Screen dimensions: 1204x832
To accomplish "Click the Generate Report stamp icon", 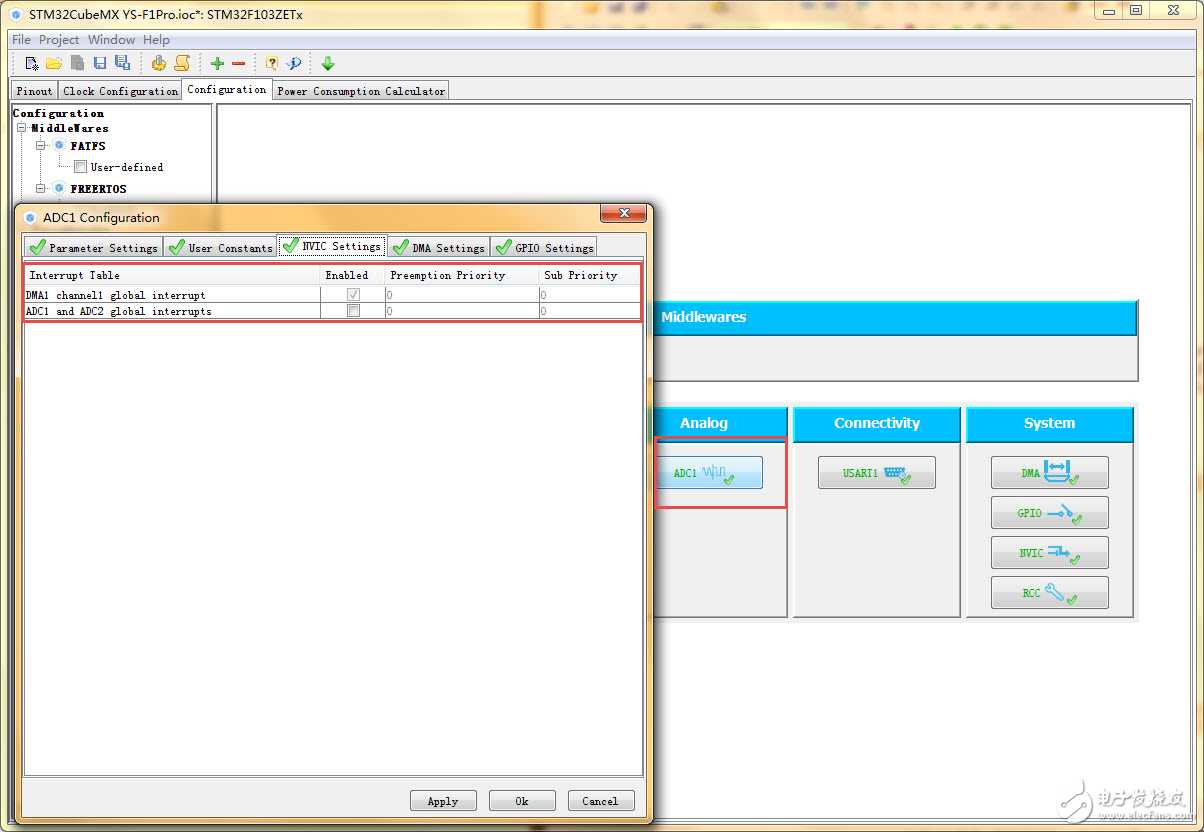I will click(x=158, y=63).
